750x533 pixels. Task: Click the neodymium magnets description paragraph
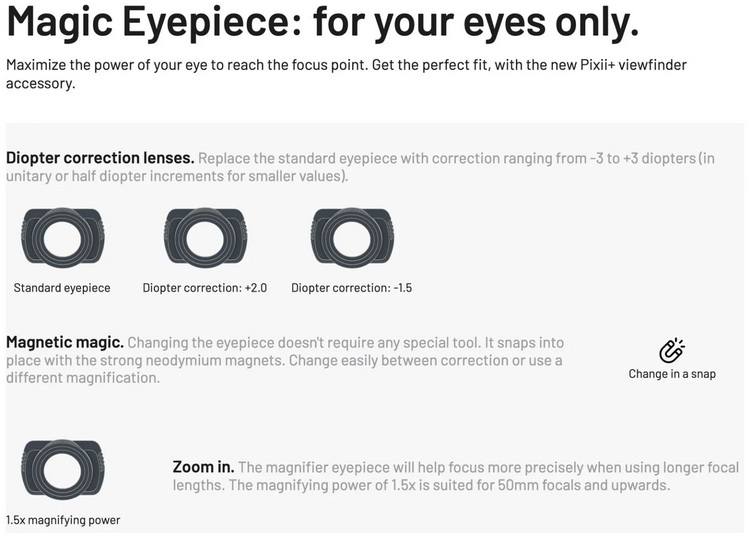(285, 360)
